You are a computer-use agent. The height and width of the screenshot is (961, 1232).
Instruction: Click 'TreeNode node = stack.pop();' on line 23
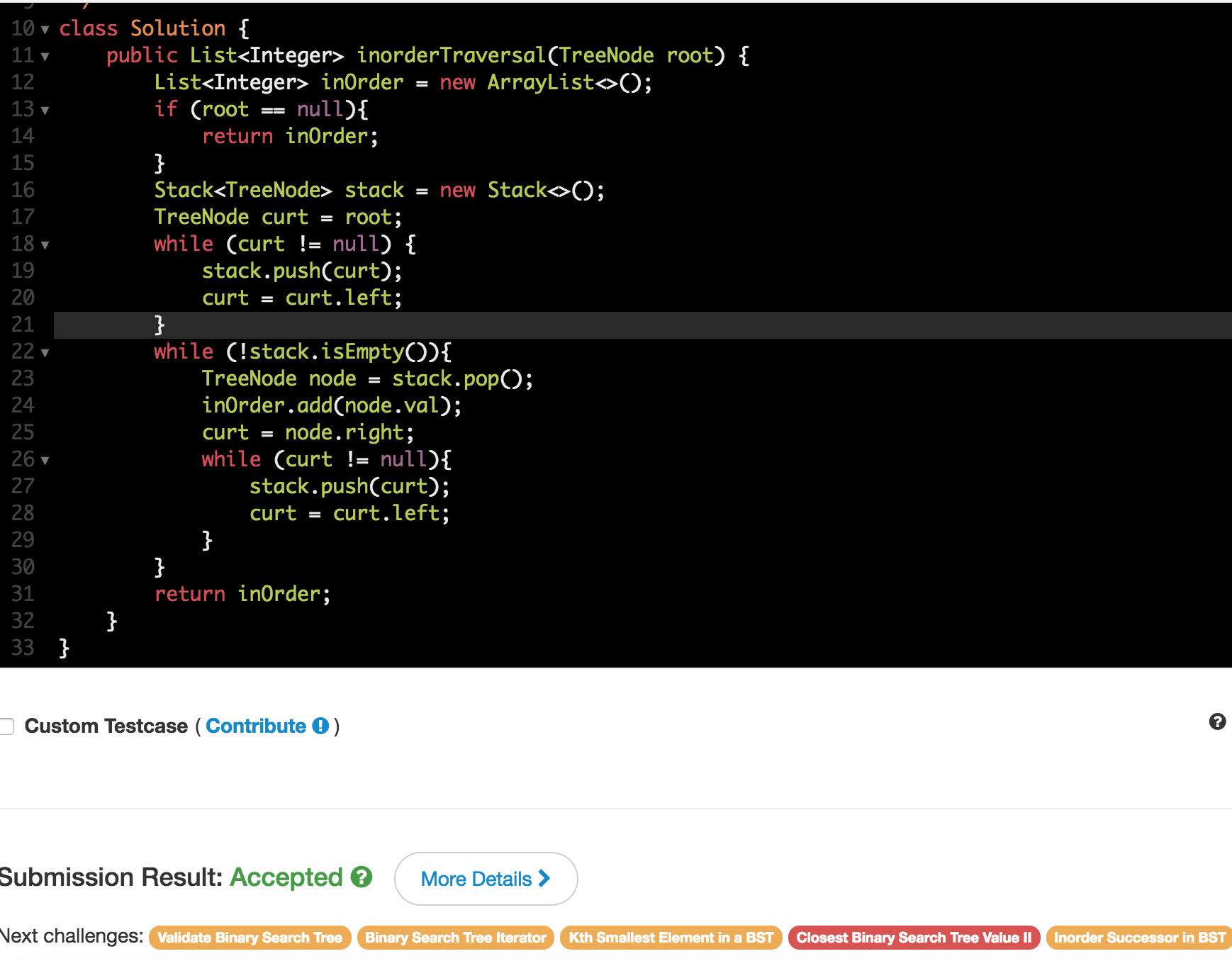click(x=367, y=378)
